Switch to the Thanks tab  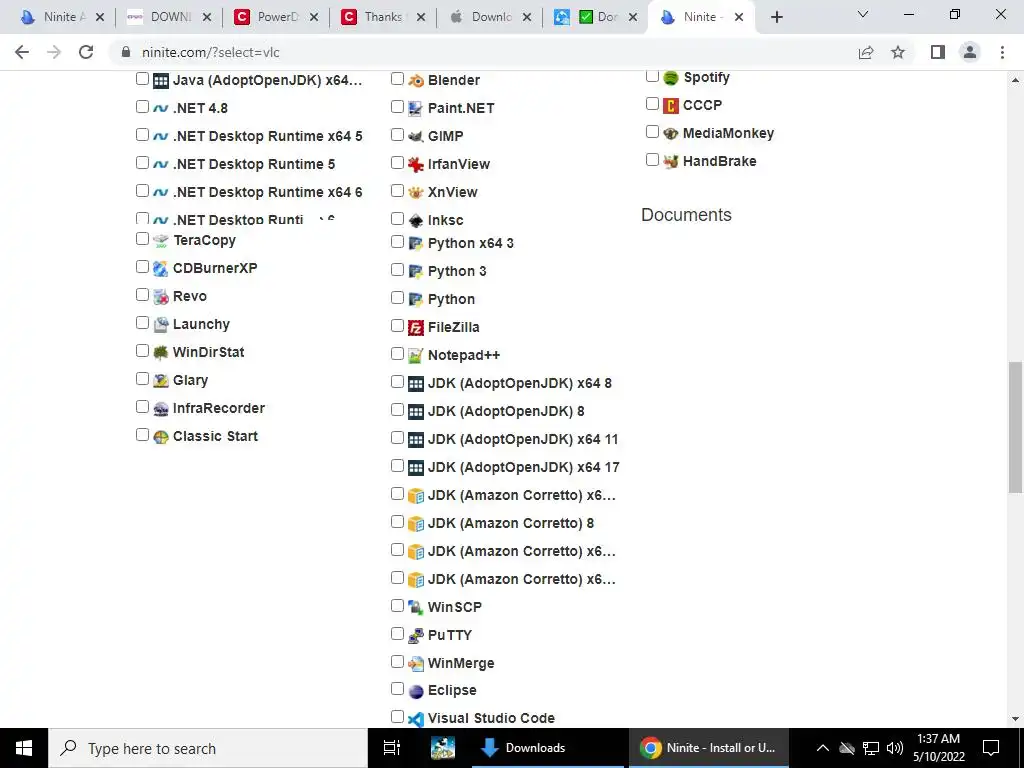click(382, 17)
